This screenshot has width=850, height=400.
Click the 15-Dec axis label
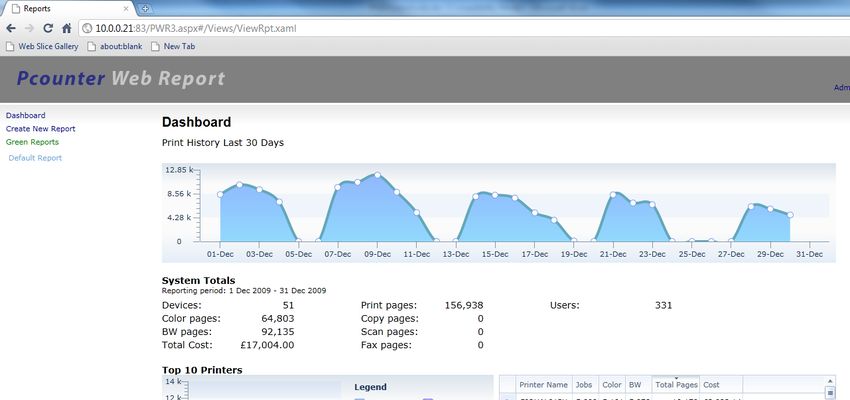click(495, 254)
